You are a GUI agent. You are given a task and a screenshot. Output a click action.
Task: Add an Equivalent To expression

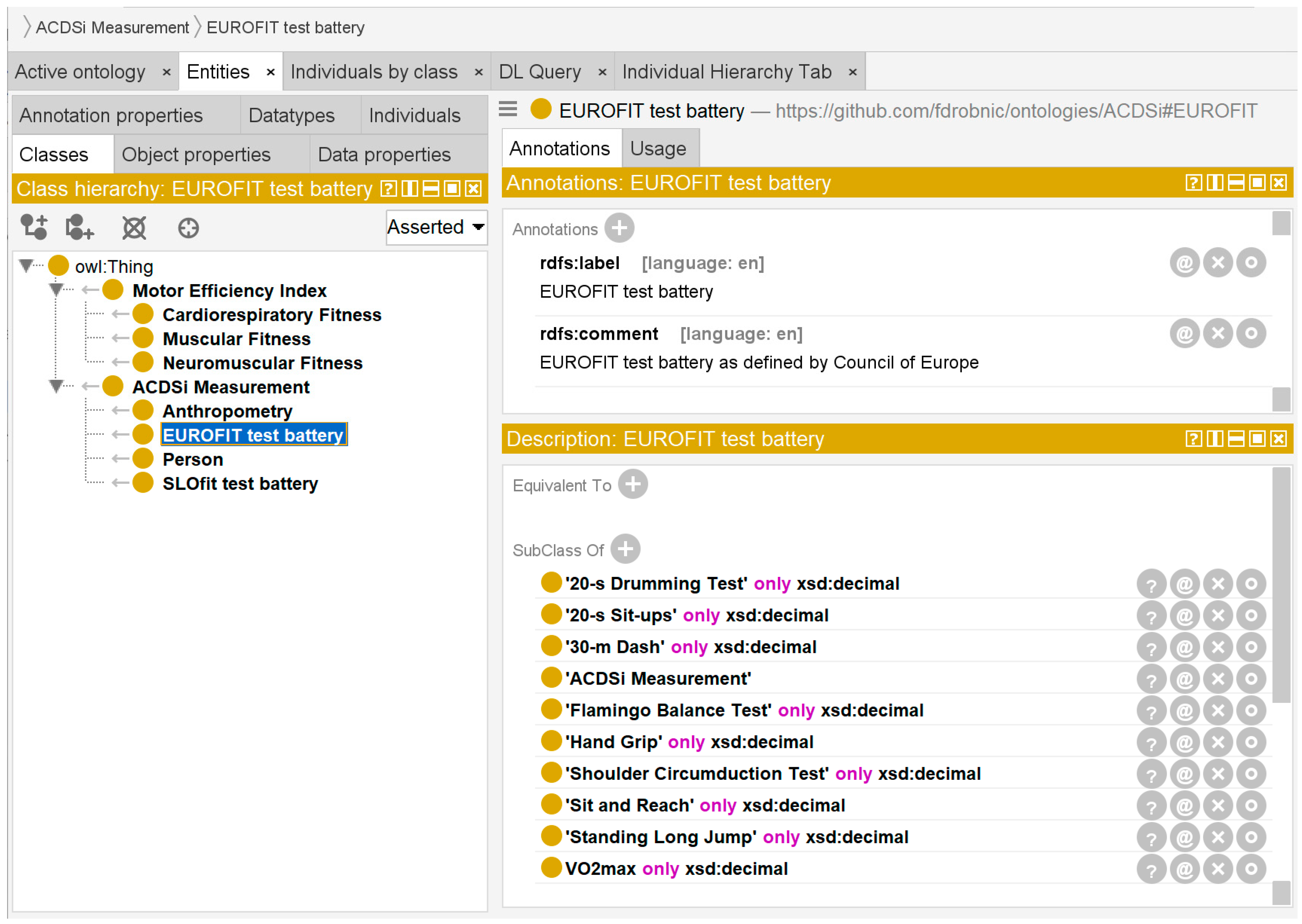[x=633, y=485]
